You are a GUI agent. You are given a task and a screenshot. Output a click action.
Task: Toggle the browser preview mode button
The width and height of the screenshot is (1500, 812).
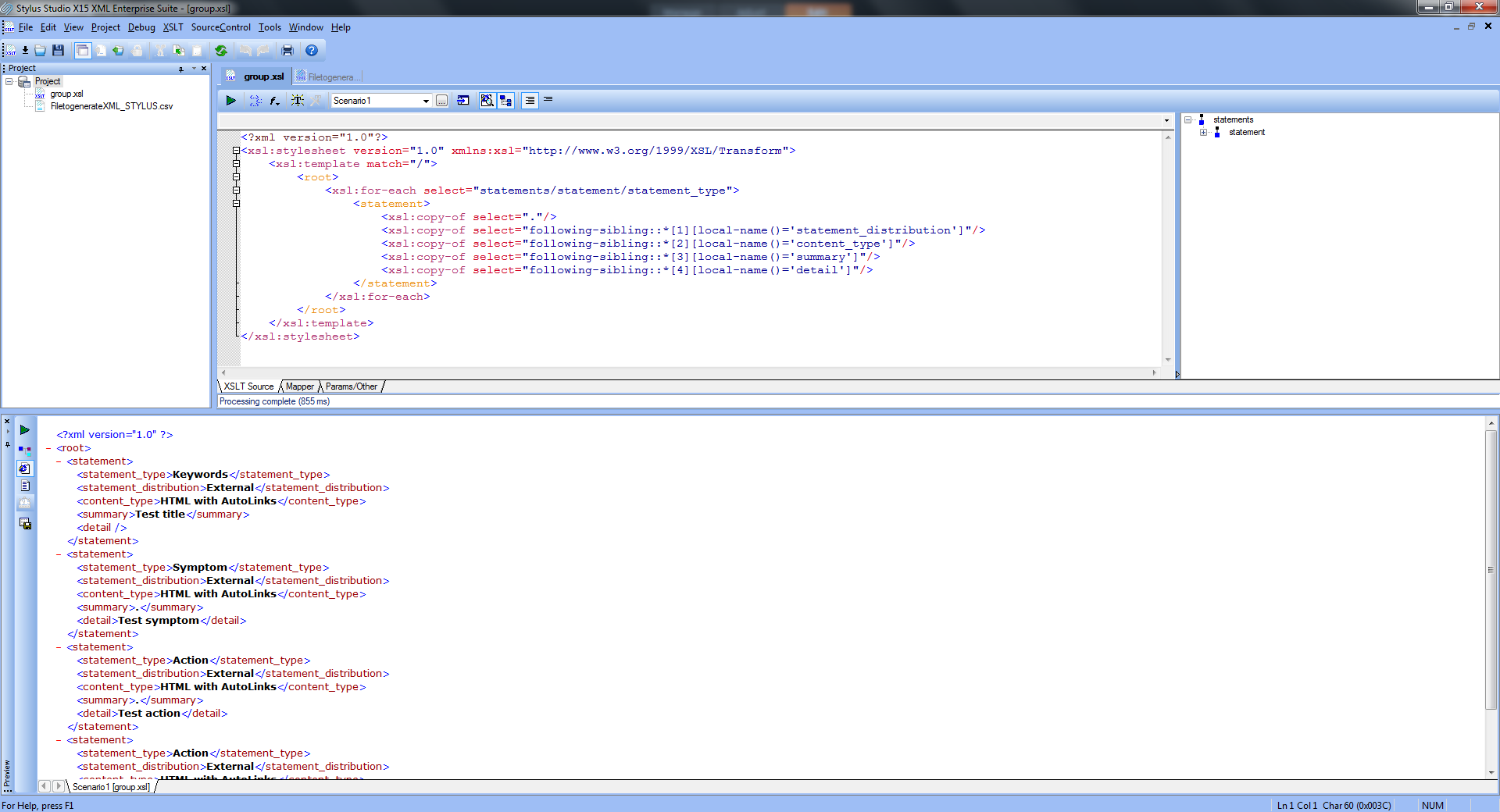click(25, 468)
